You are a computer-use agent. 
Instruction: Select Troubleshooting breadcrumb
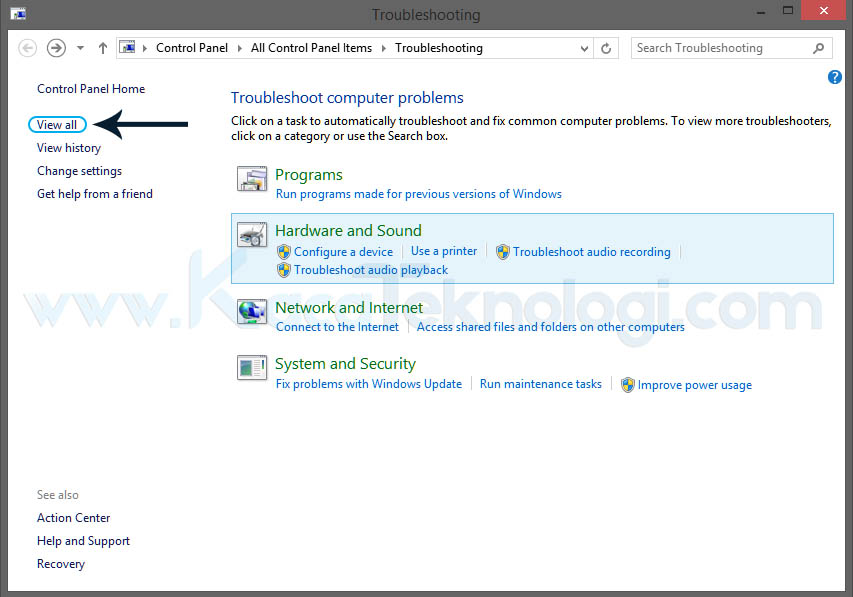(438, 48)
